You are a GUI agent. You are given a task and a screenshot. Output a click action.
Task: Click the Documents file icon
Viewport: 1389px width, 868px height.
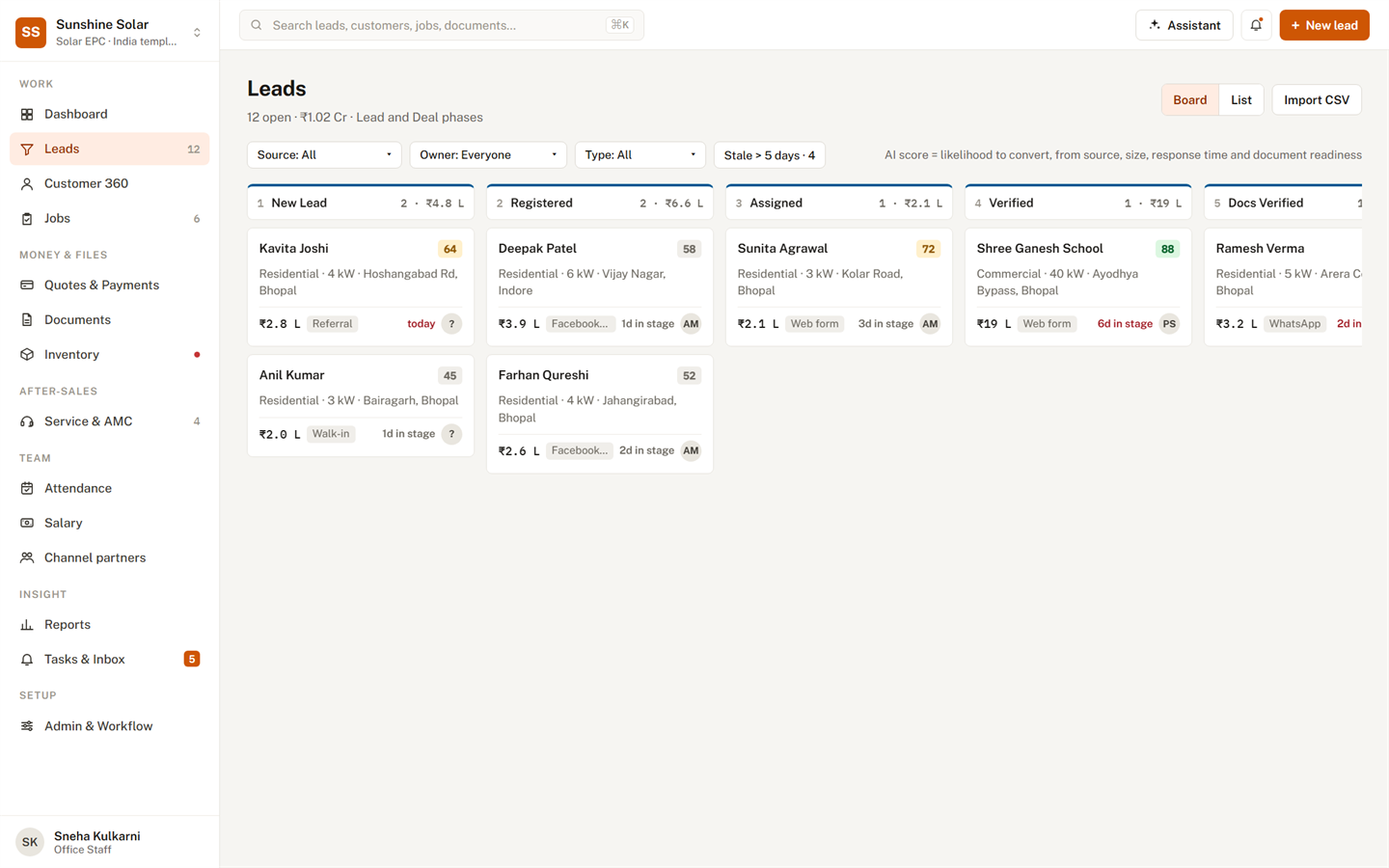click(27, 319)
